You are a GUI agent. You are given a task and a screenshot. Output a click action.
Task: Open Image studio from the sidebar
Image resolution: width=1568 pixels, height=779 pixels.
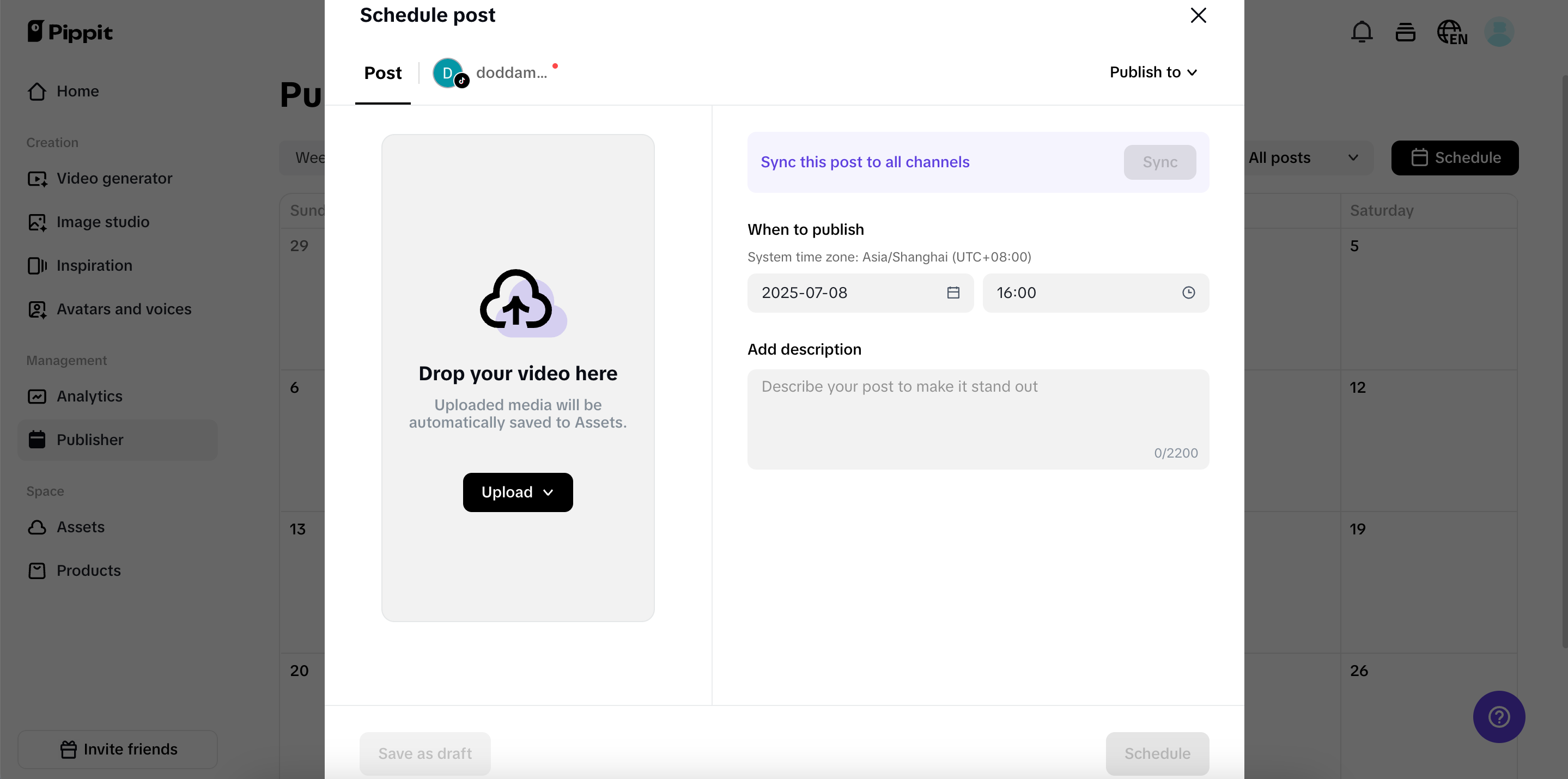(x=103, y=222)
